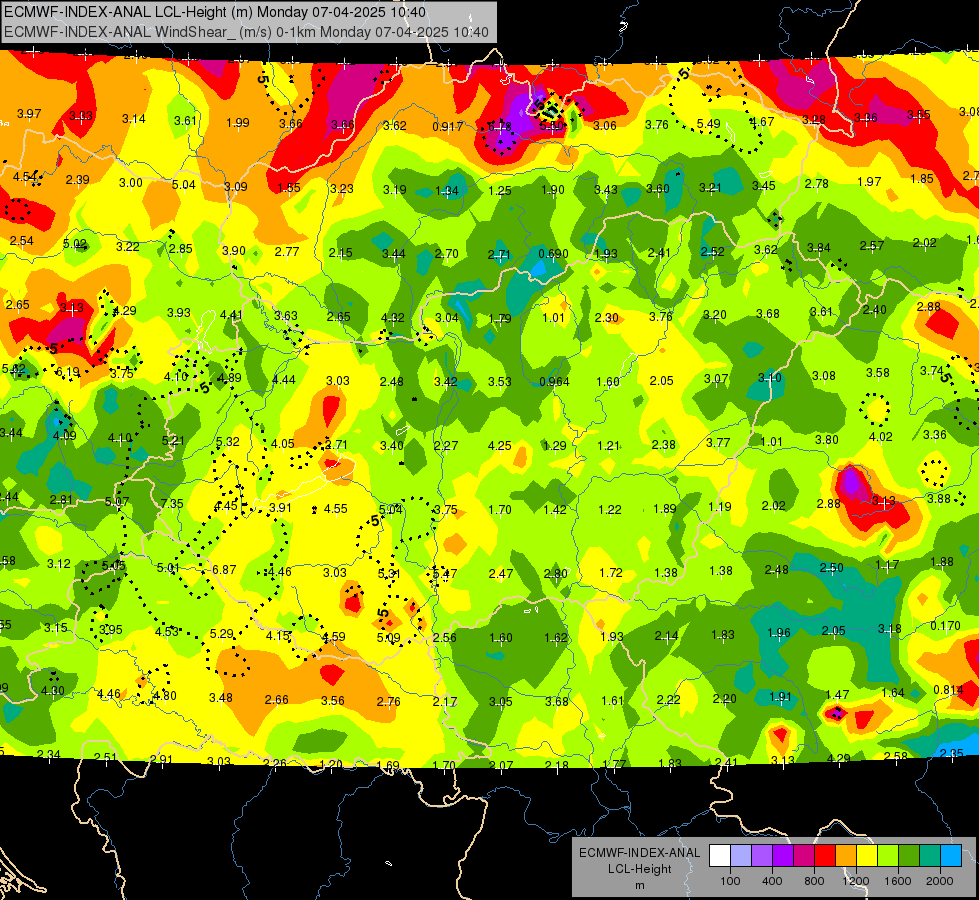This screenshot has width=979, height=900.
Task: Click the wind shear value 0.917
Action: [448, 127]
